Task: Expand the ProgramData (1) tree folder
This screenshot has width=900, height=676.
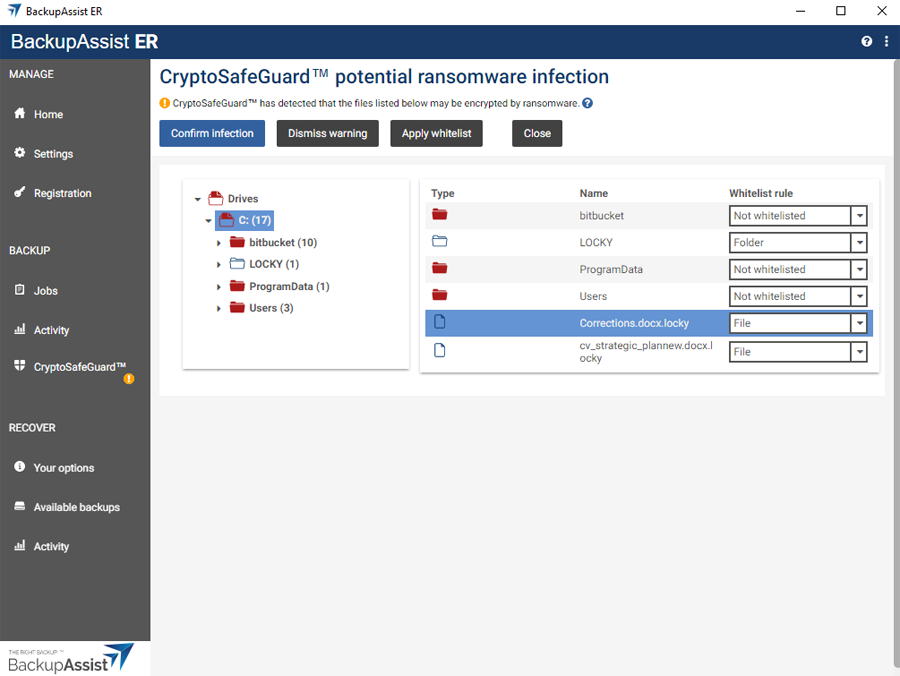Action: [219, 287]
